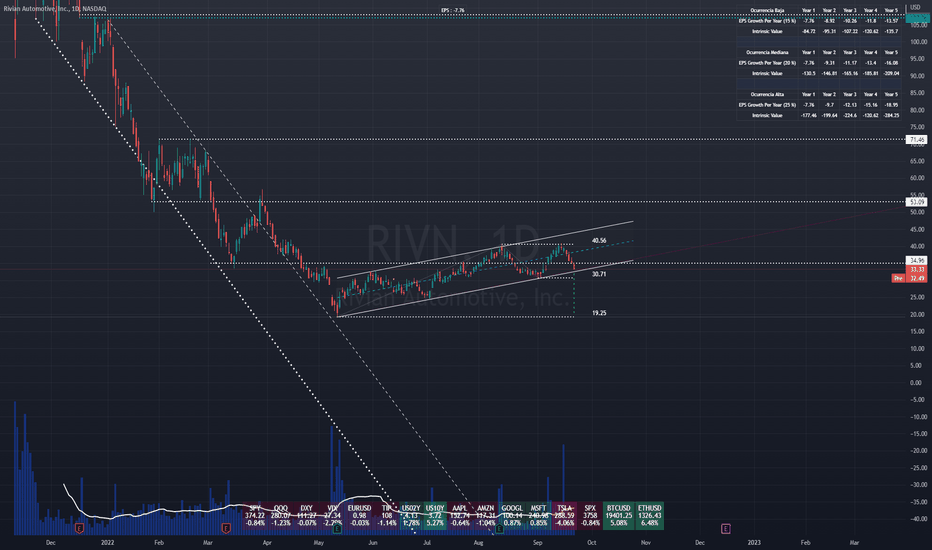Click the SPX ticker cell showing 3758
932x550 pixels.
click(590, 516)
